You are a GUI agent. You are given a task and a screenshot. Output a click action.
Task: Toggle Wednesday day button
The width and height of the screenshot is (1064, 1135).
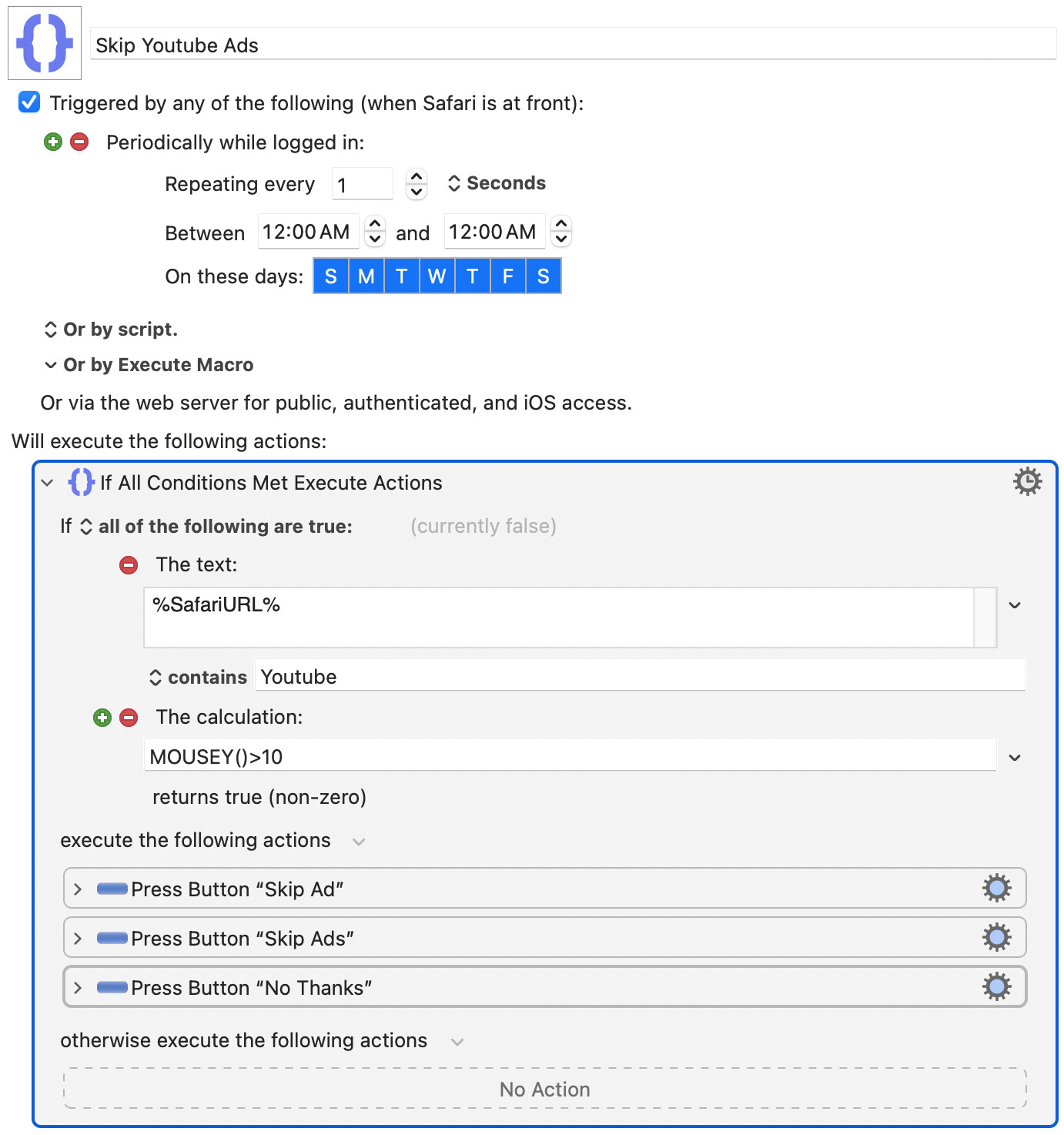coord(437,276)
